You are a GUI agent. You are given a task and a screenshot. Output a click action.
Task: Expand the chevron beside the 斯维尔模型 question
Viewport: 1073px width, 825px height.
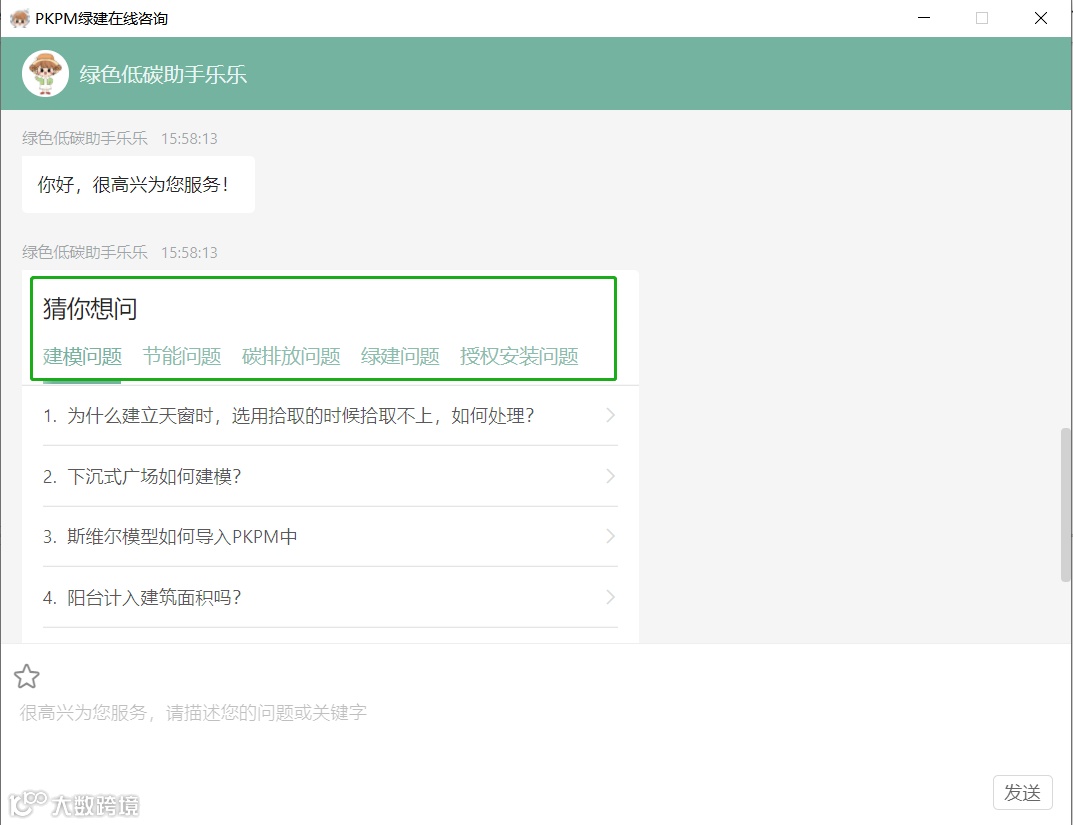tap(610, 536)
